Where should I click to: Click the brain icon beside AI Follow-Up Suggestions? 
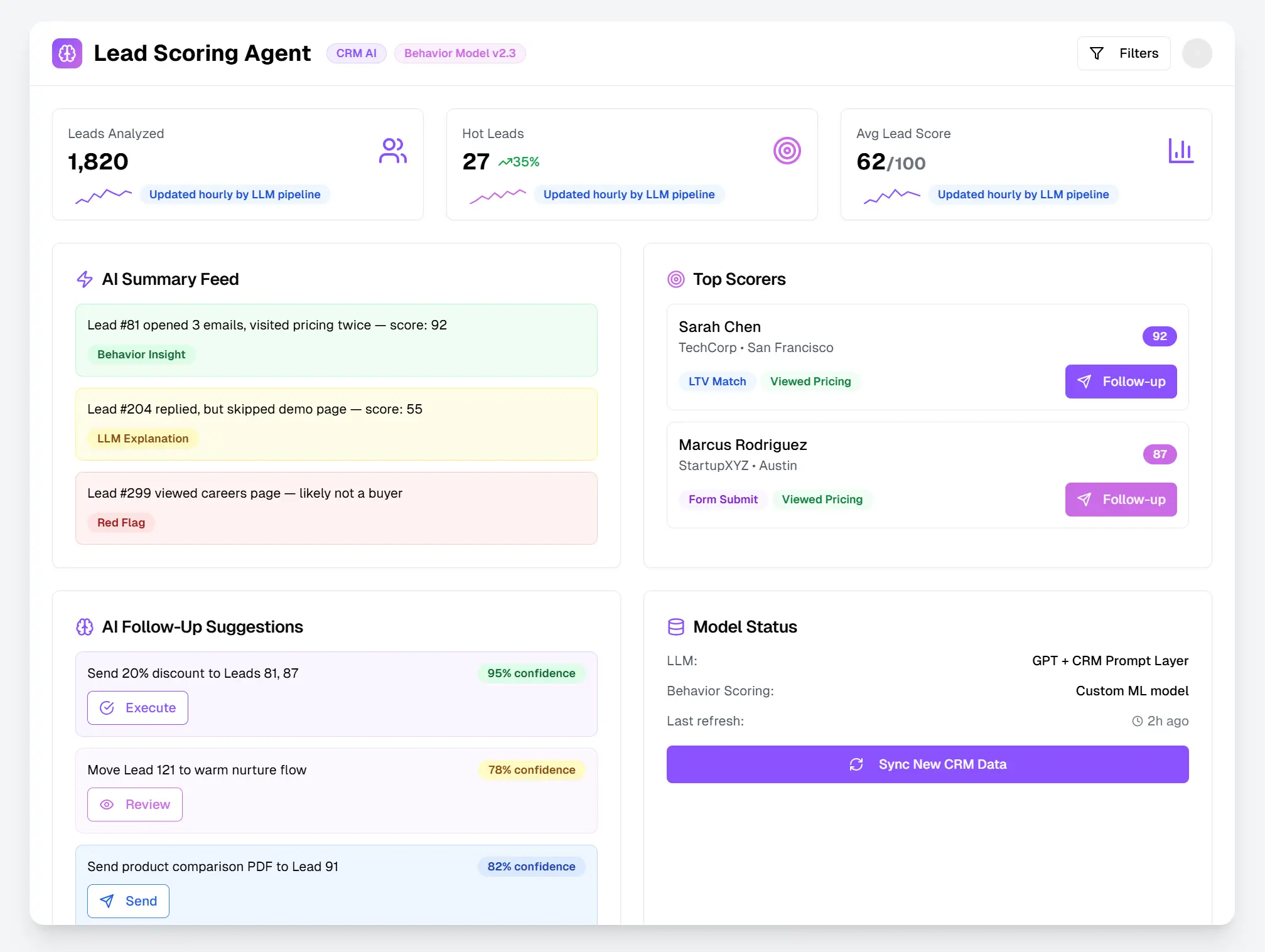85,626
